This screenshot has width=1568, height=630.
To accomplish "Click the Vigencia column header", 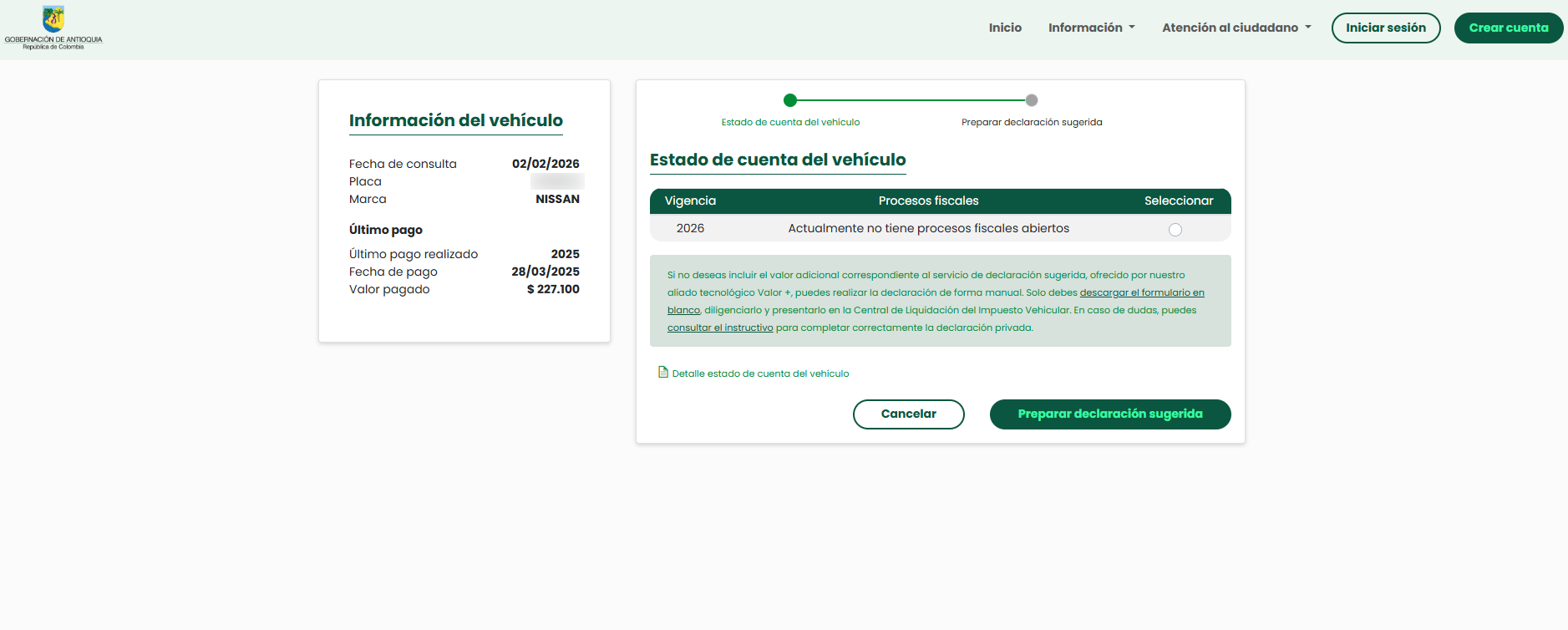I will coord(690,201).
